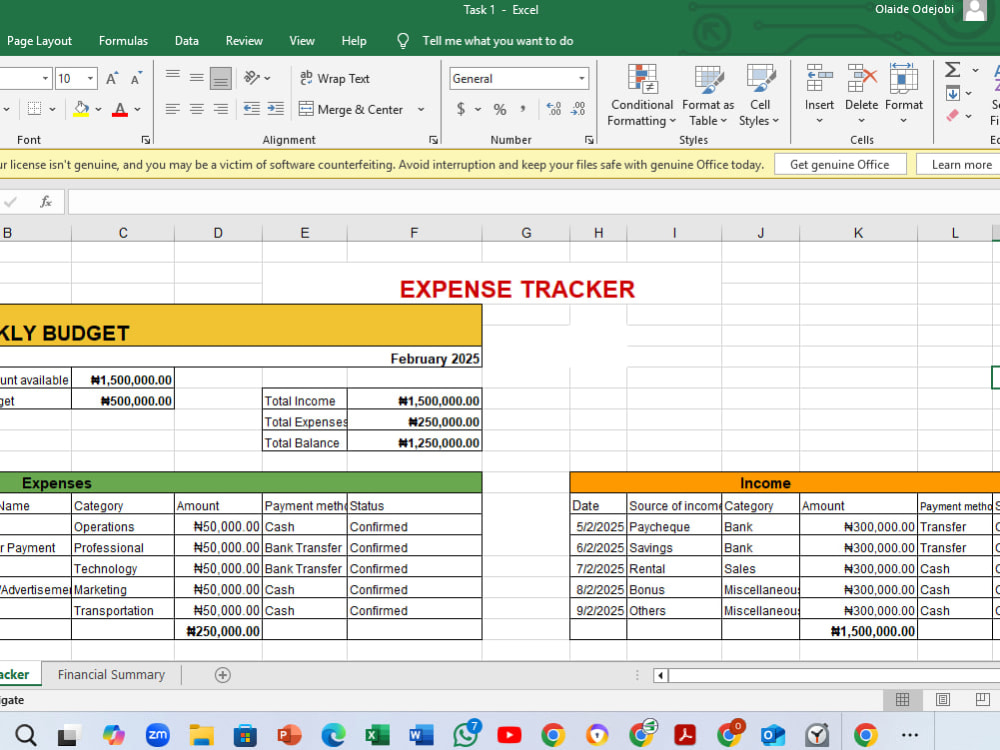The height and width of the screenshot is (750, 1000).
Task: Open WhatsApp from the taskbar
Action: point(466,735)
